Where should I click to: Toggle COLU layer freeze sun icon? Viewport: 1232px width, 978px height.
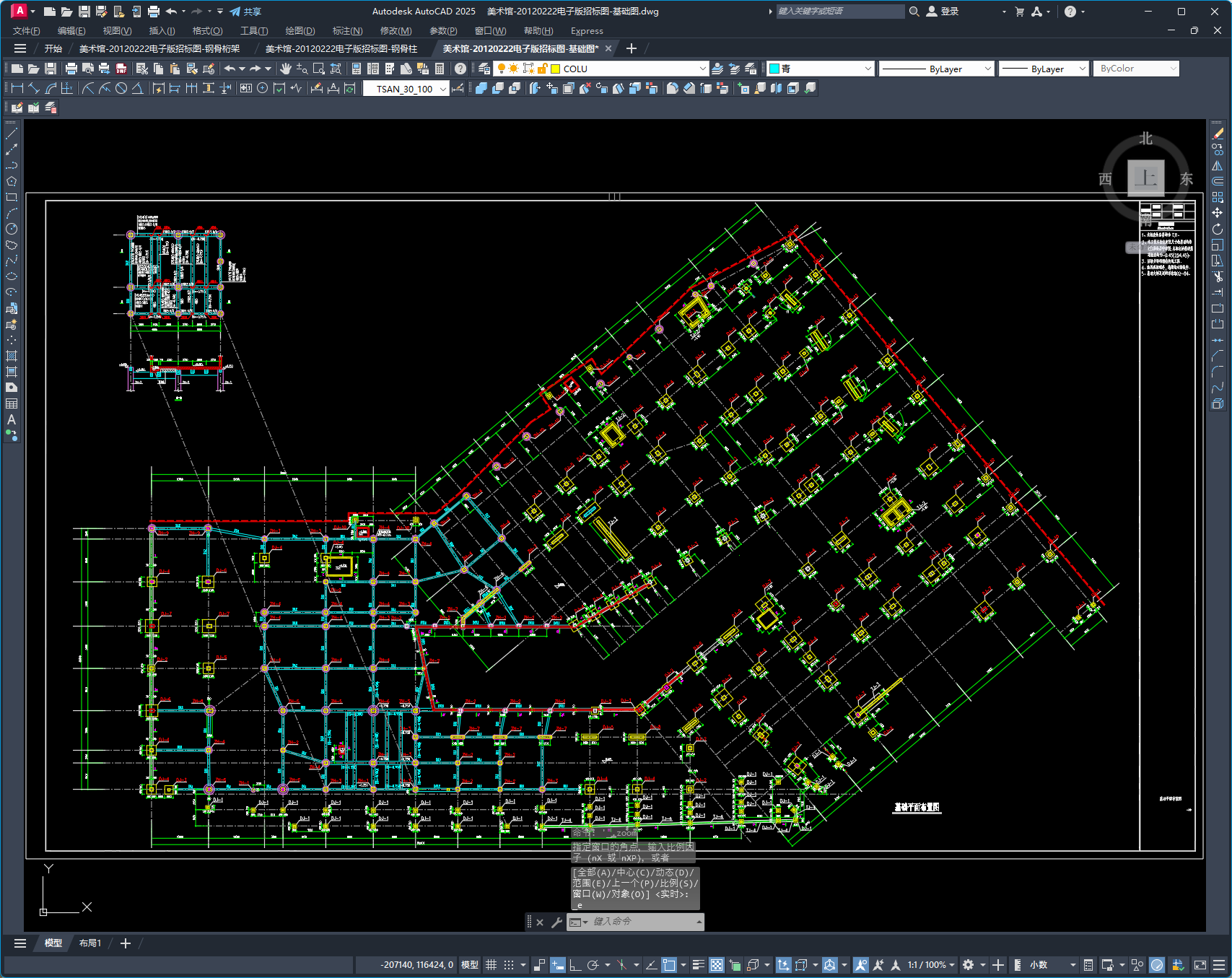514,69
